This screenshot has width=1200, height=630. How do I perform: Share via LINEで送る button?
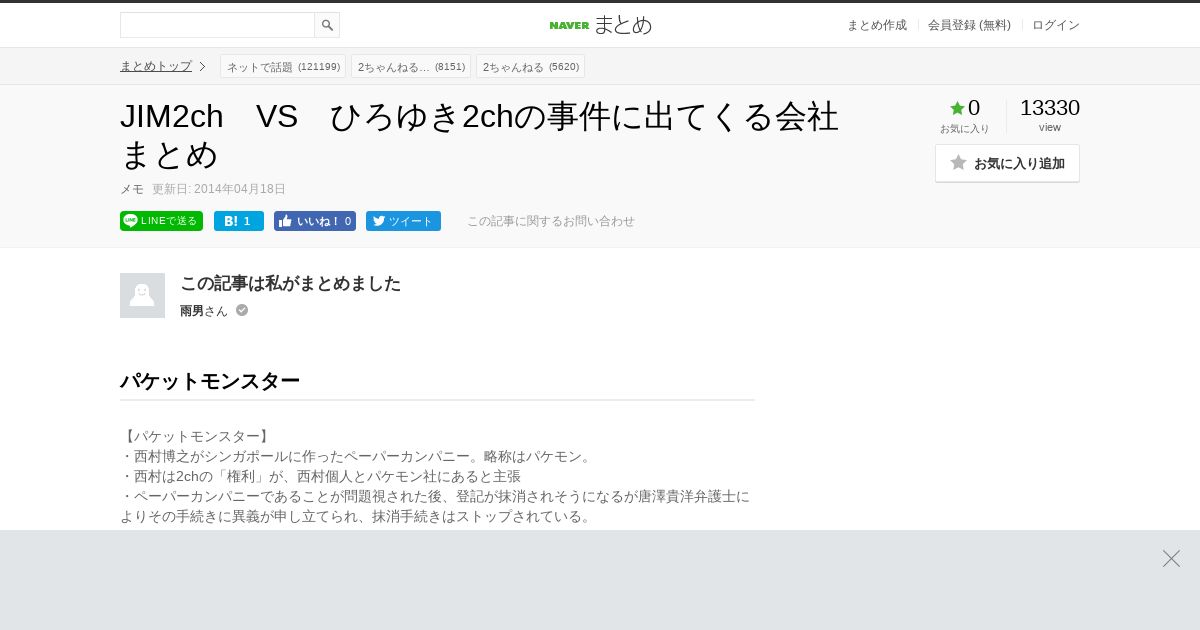click(x=161, y=221)
